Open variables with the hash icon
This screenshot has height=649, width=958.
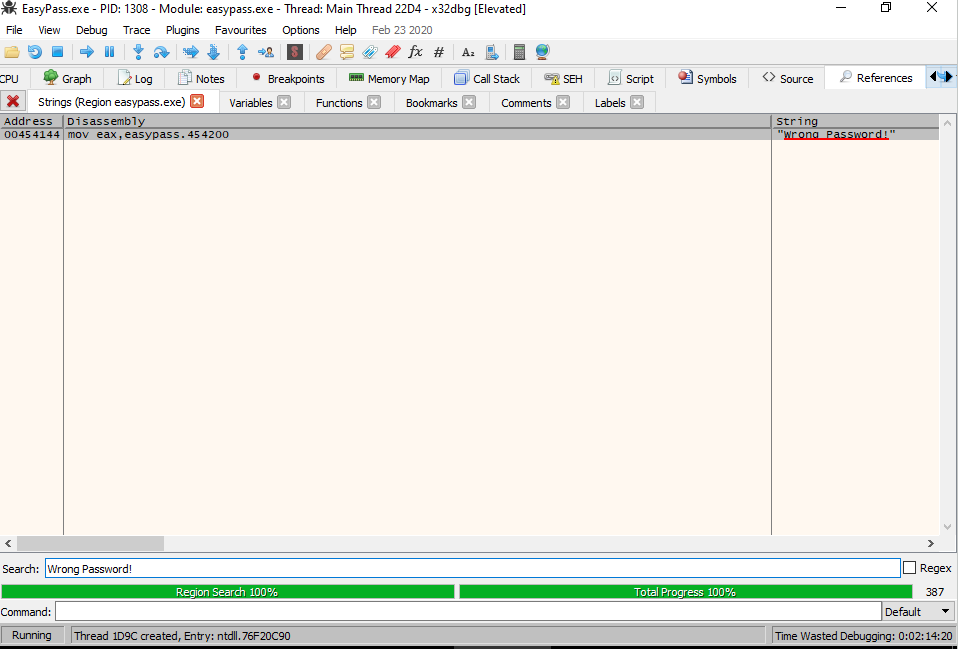pos(439,52)
